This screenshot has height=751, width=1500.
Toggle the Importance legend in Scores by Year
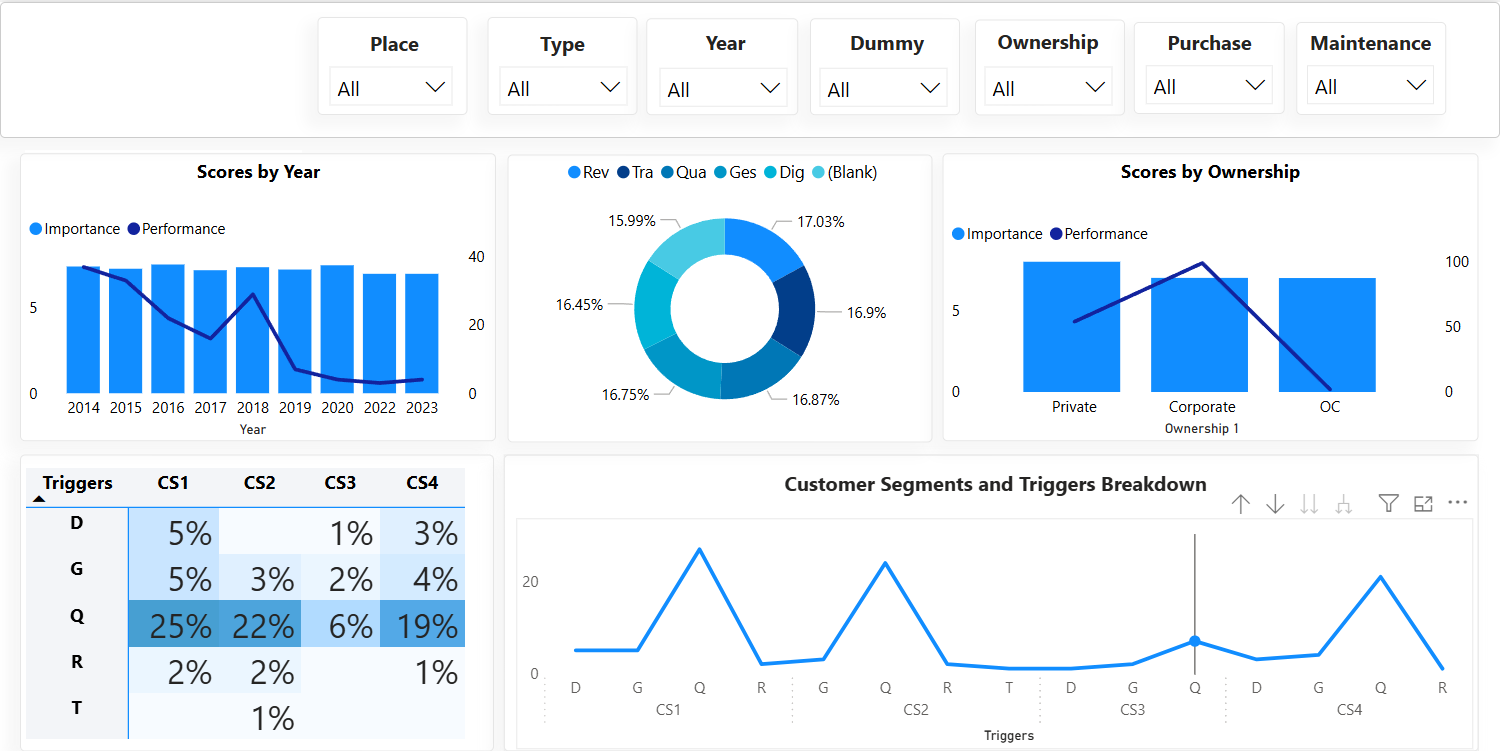74,228
